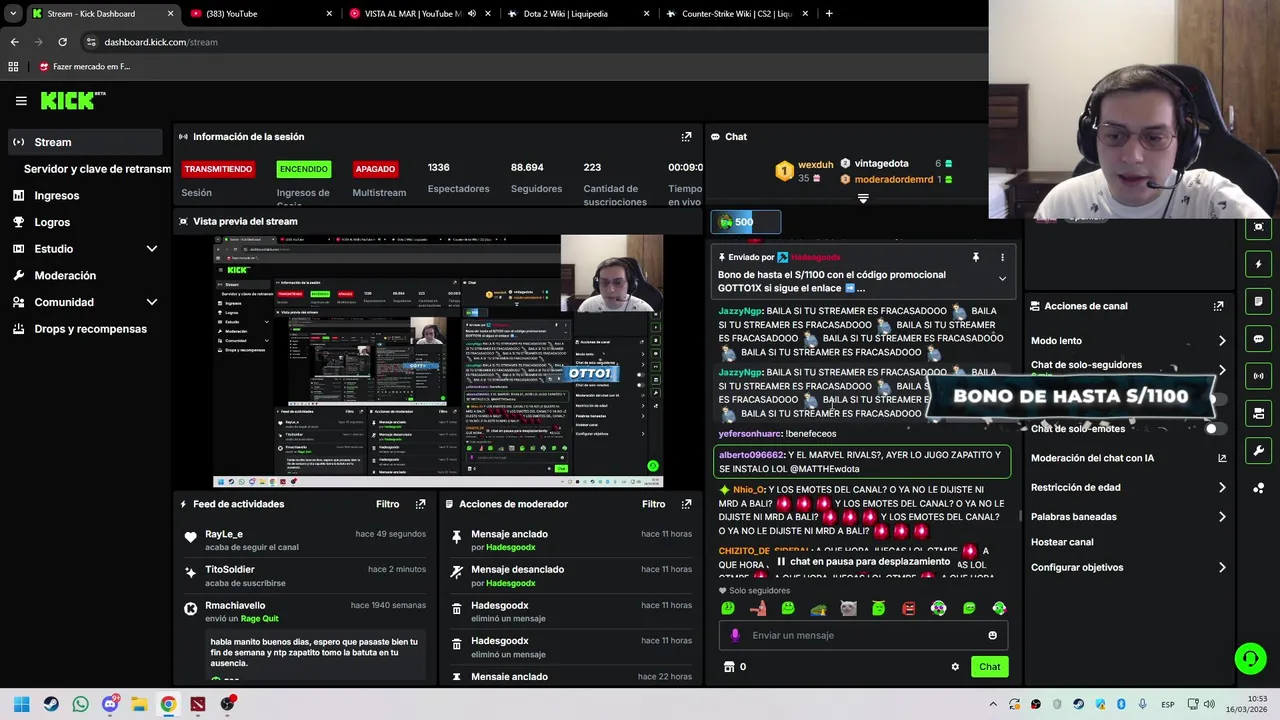This screenshot has width=1280, height=720.
Task: Open Ingresos in the sidebar
Action: pyautogui.click(x=57, y=196)
